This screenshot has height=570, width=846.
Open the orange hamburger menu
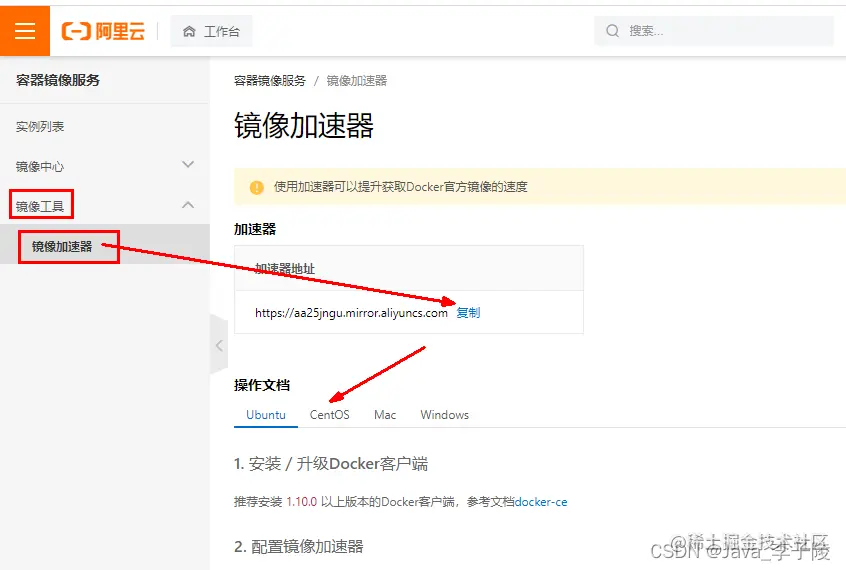[x=25, y=31]
